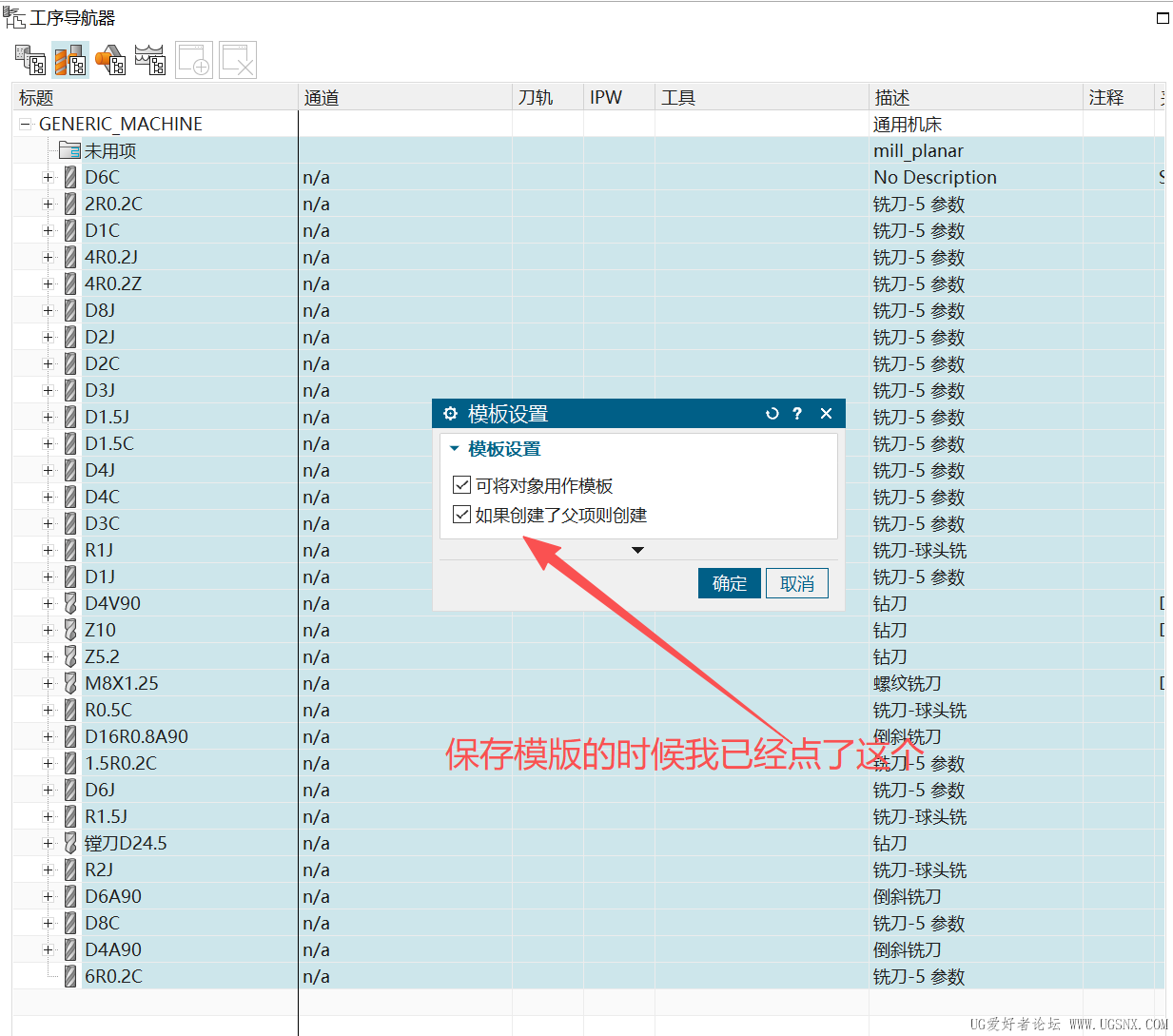Screen dimensions: 1173x1036
Task: Select the 4R0.2Z tool row
Action: point(588,283)
